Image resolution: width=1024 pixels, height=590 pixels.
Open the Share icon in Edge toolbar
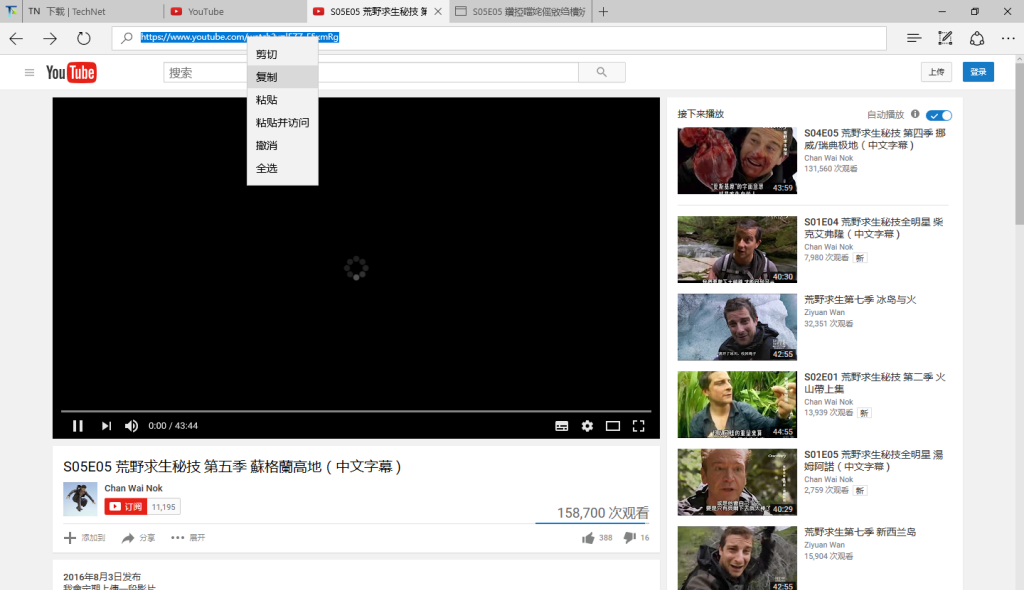click(x=977, y=39)
